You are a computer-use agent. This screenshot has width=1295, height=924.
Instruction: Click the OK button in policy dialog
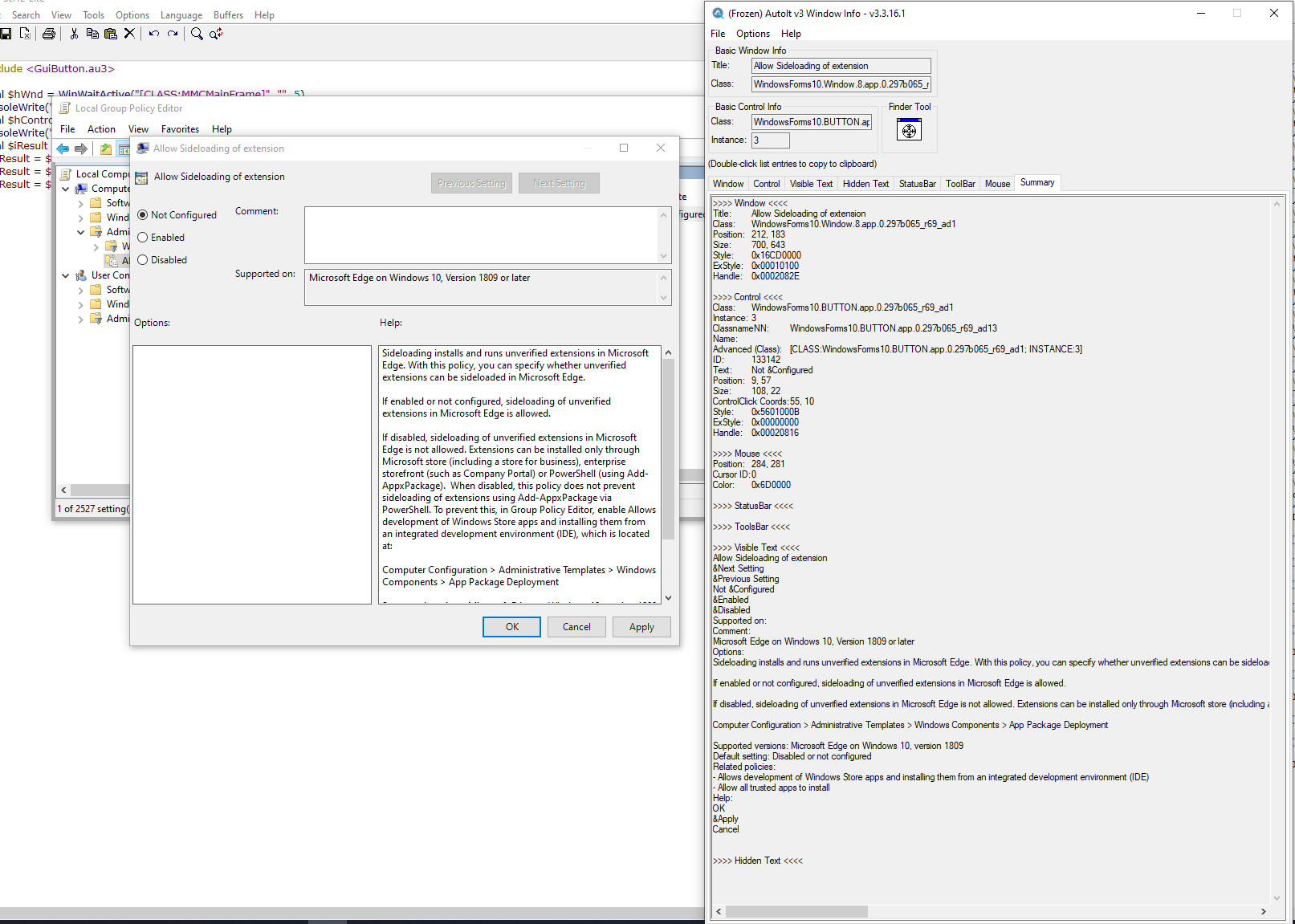click(512, 627)
